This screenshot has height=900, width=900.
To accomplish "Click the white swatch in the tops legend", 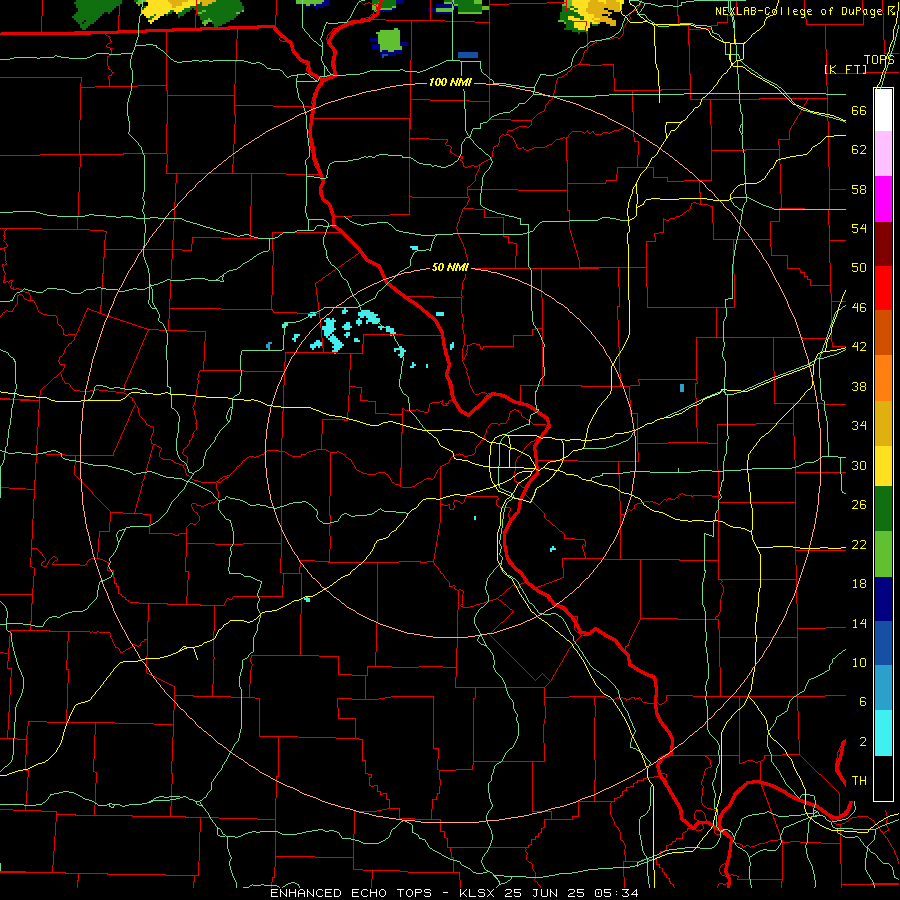I will pyautogui.click(x=883, y=110).
